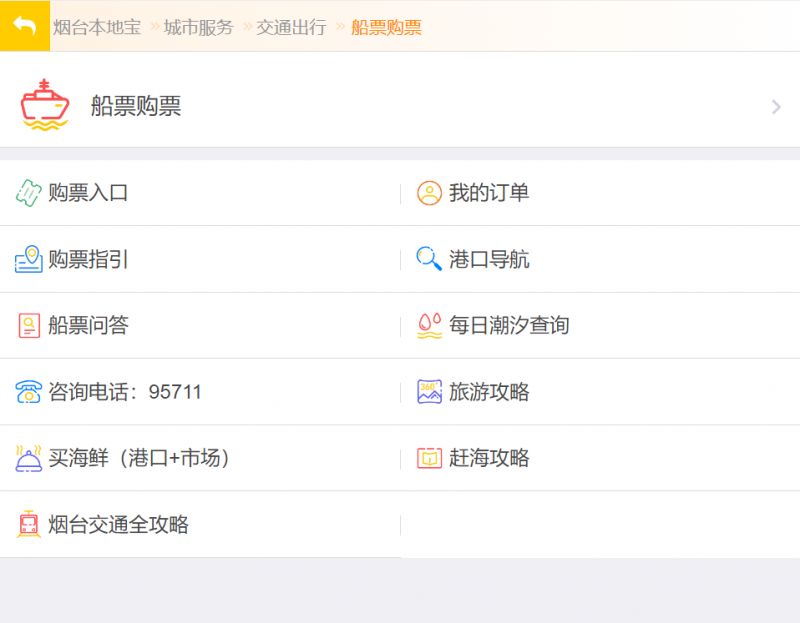Open the 赶海攻略 link
800x623 pixels.
click(489, 458)
